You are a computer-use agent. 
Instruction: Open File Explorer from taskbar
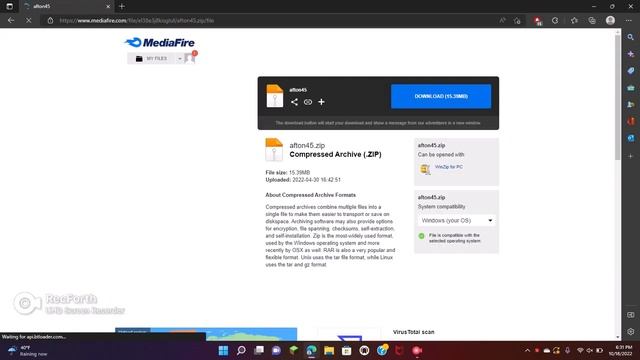tap(329, 351)
